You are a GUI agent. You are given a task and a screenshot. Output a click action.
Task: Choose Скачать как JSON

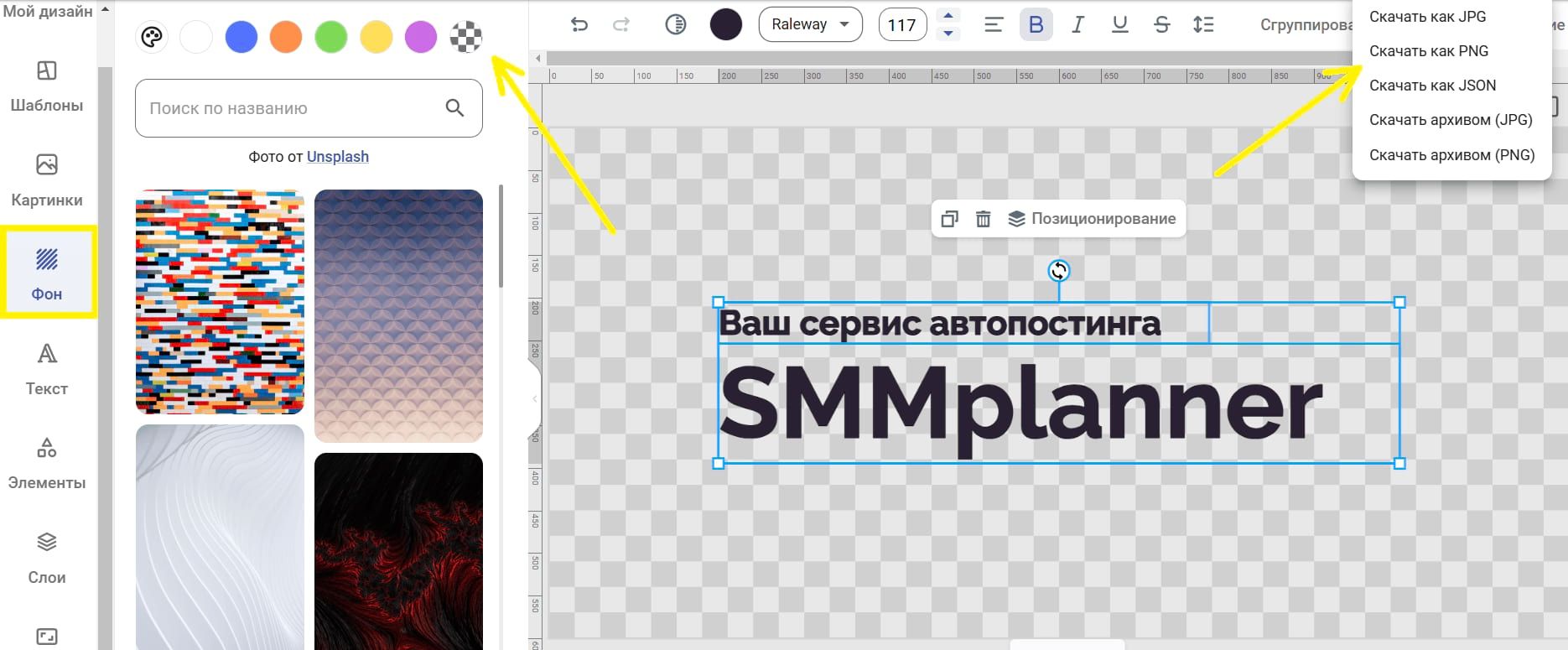pos(1432,86)
